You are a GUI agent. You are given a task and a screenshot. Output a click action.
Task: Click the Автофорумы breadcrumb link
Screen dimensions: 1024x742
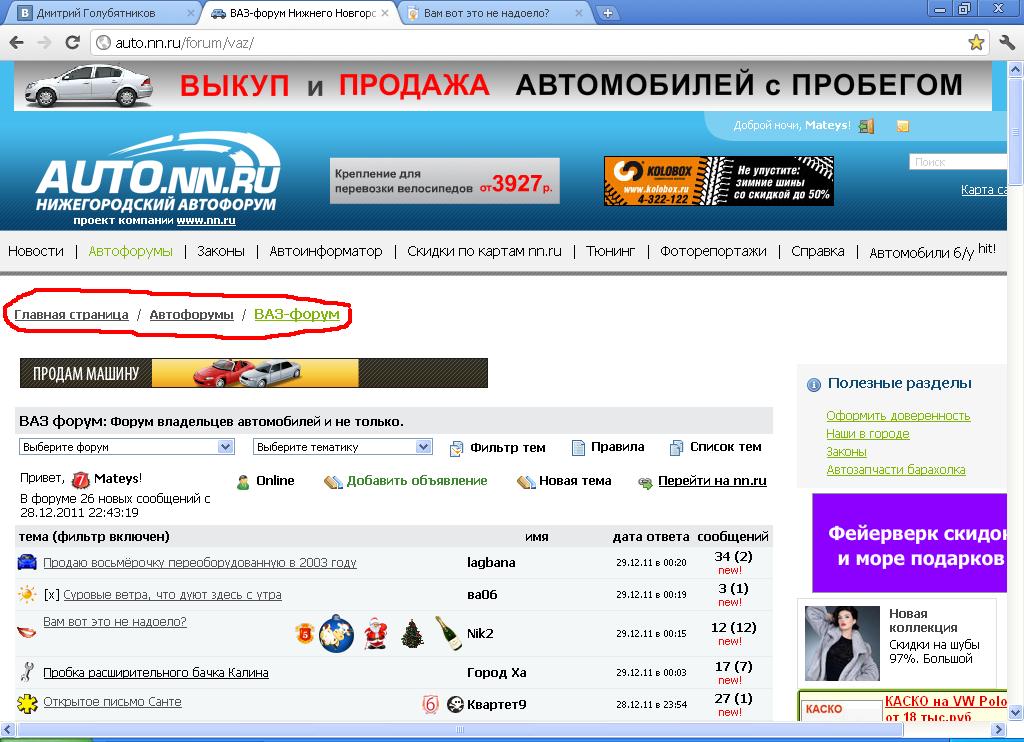pos(191,315)
